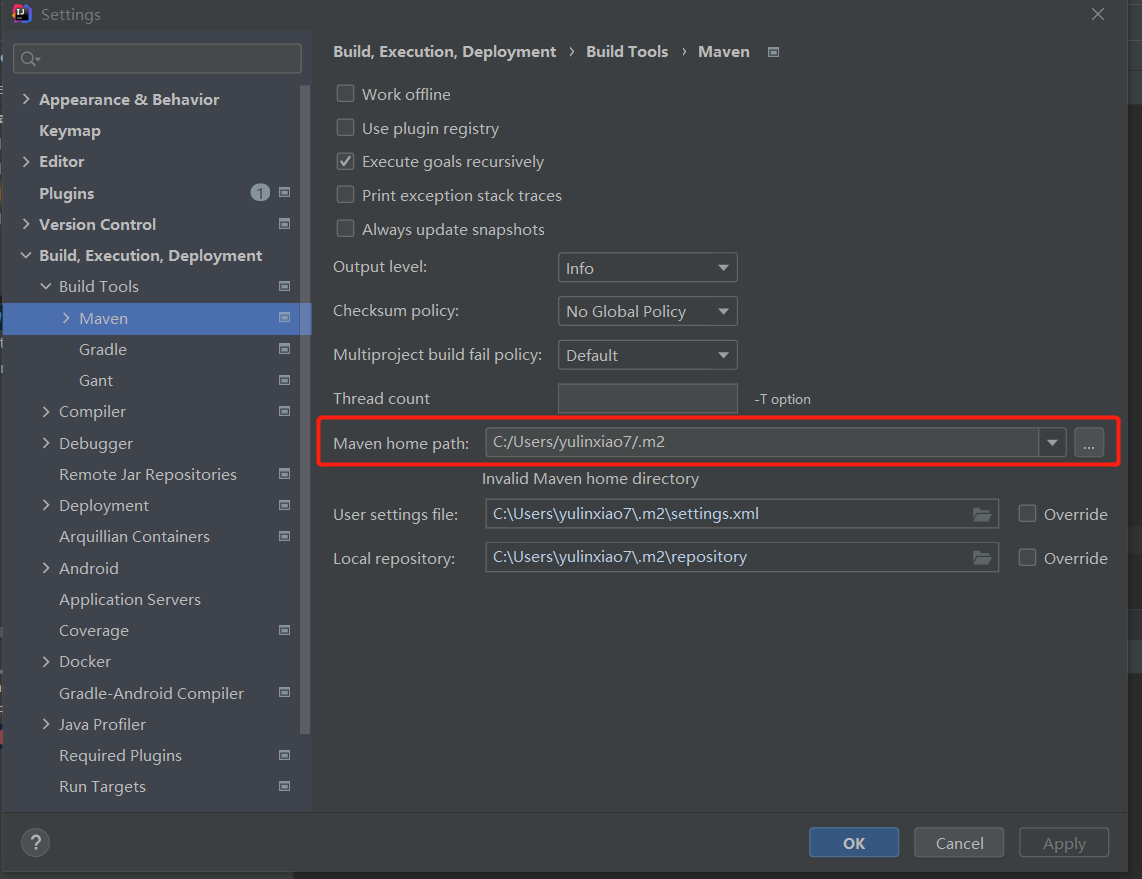This screenshot has width=1142, height=879.
Task: Check Override for Local repository
Action: [x=1027, y=558]
